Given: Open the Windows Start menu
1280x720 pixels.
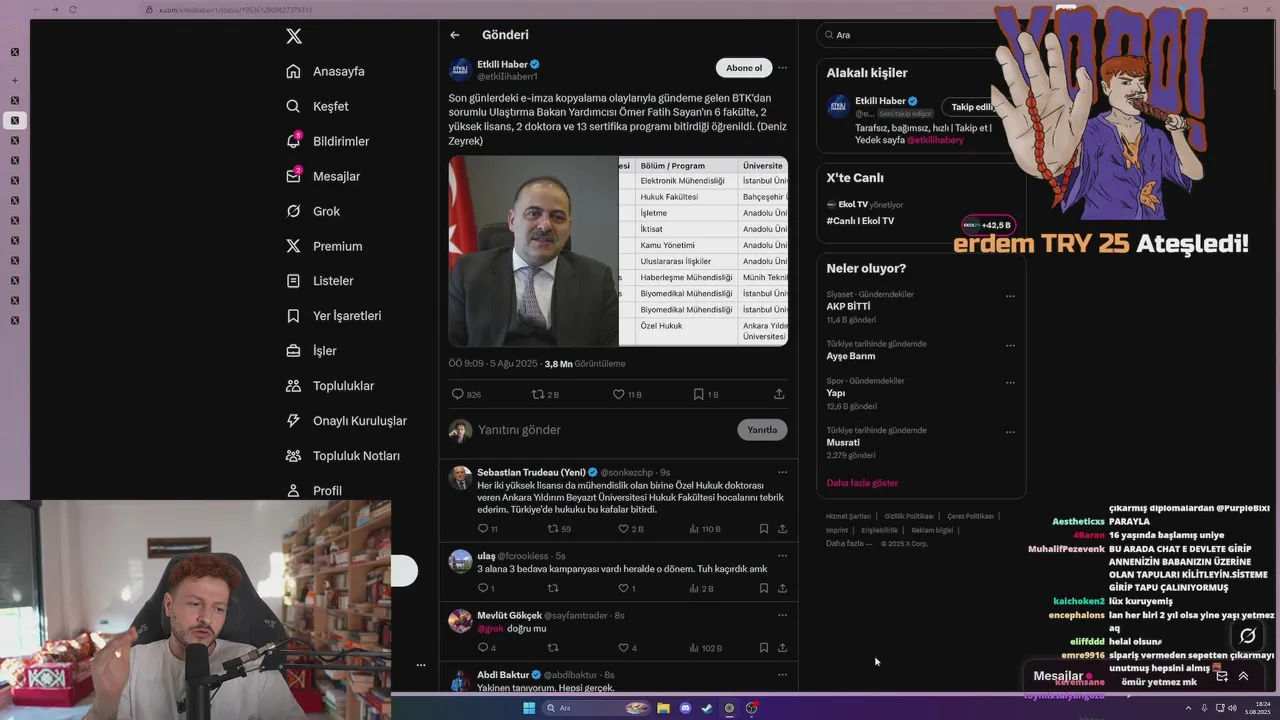Looking at the screenshot, I should (529, 708).
